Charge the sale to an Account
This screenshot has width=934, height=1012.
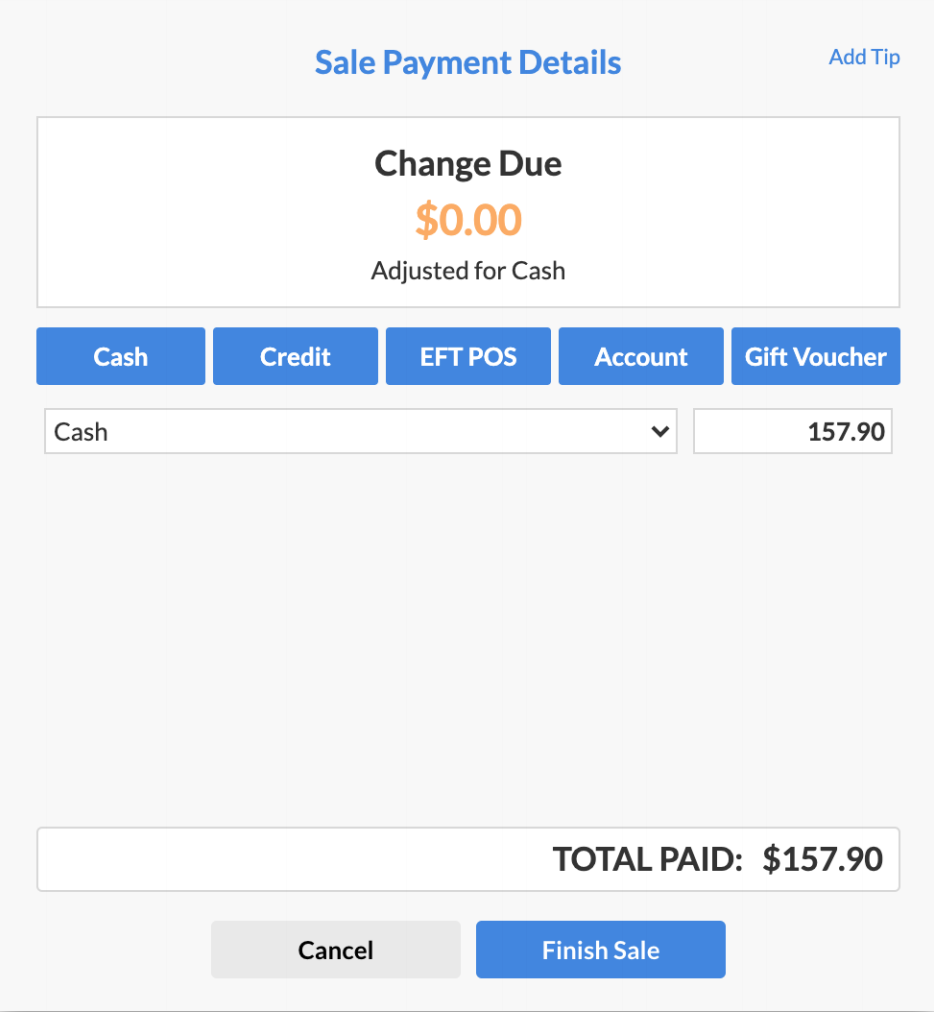640,356
